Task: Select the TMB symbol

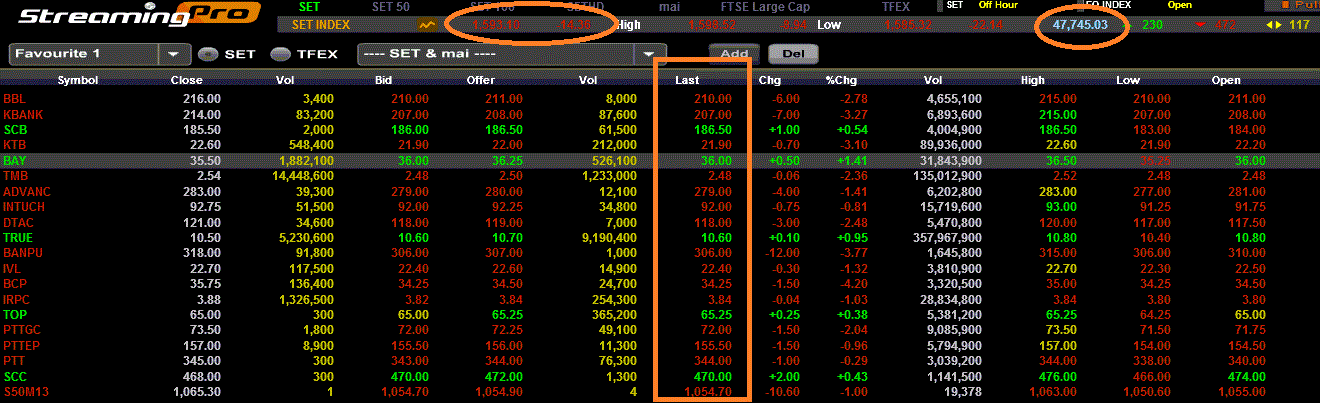Action: [x=15, y=176]
